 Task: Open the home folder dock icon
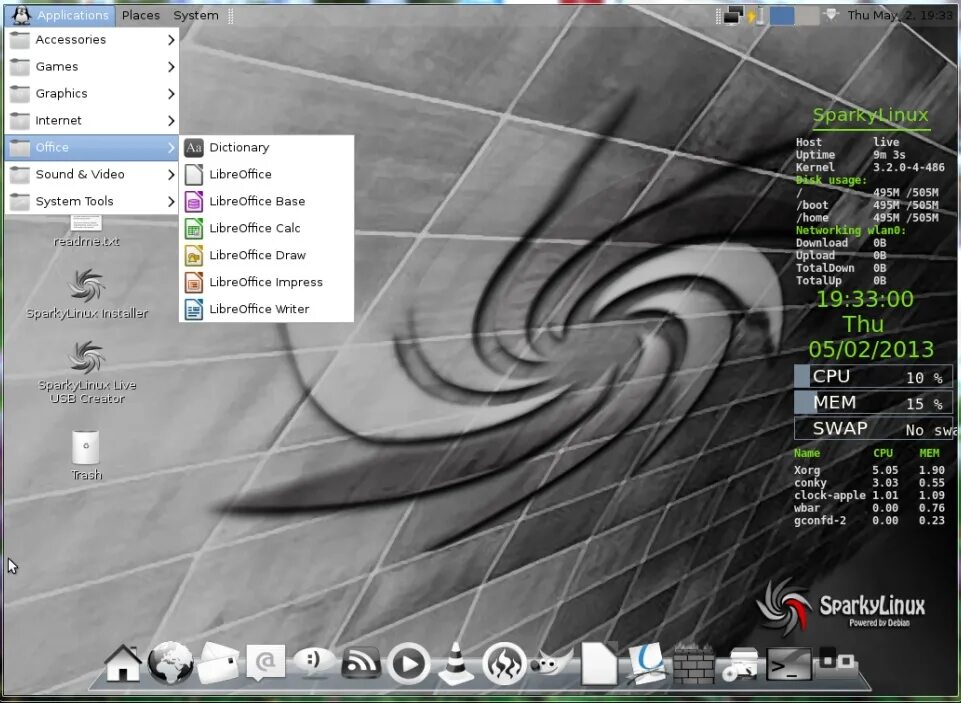tap(123, 663)
